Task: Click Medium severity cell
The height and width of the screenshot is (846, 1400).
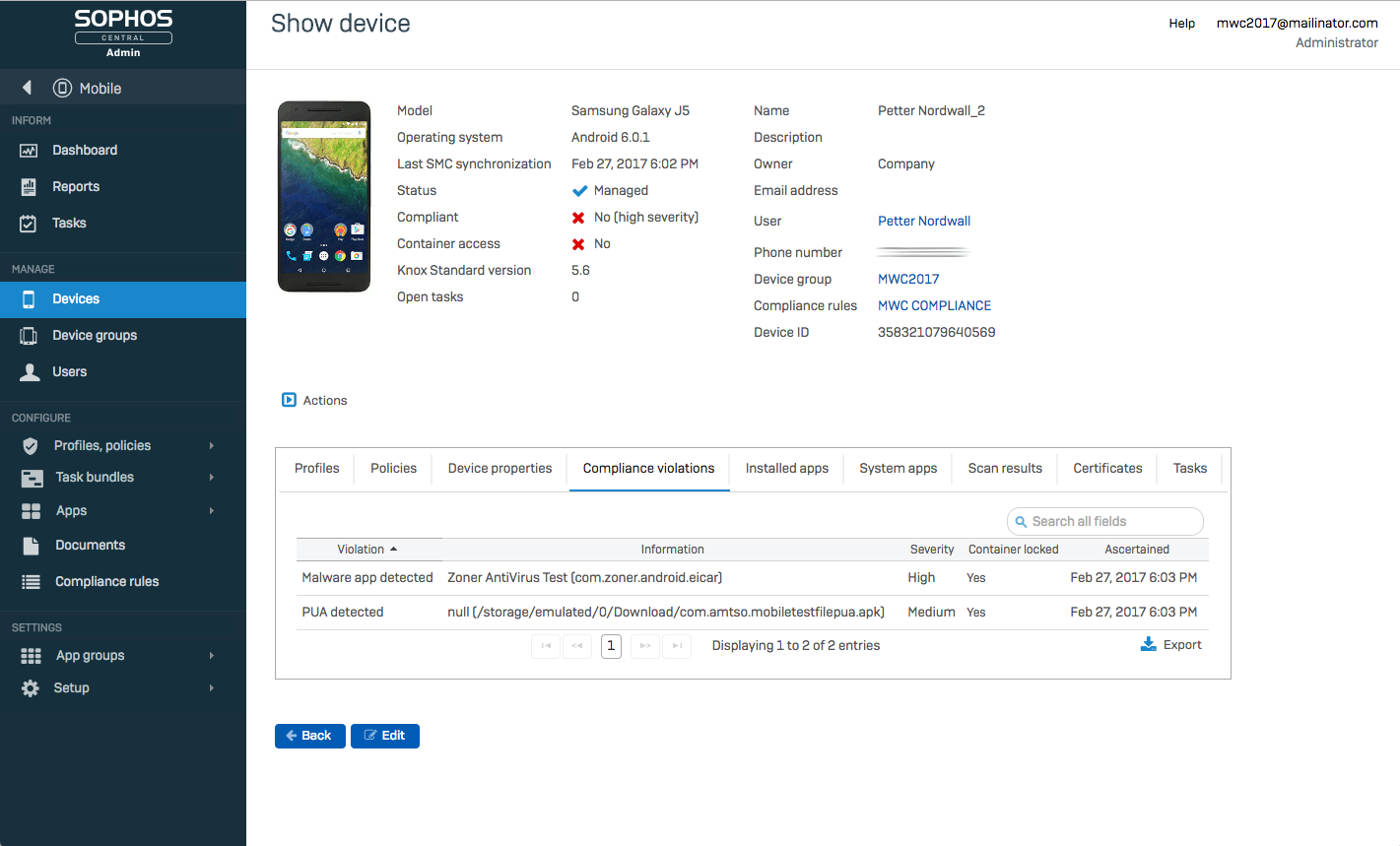Action: 932,613
